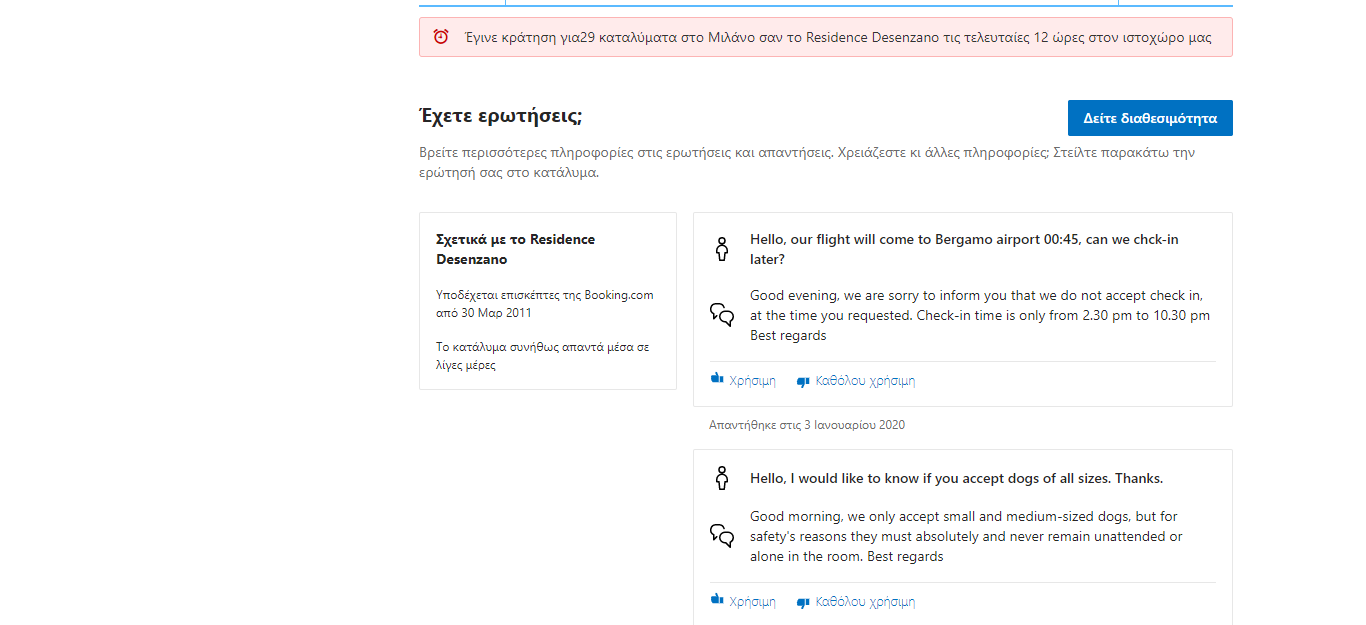
Task: Click the thumbs-up icon under the check-in answer
Action: tap(716, 380)
